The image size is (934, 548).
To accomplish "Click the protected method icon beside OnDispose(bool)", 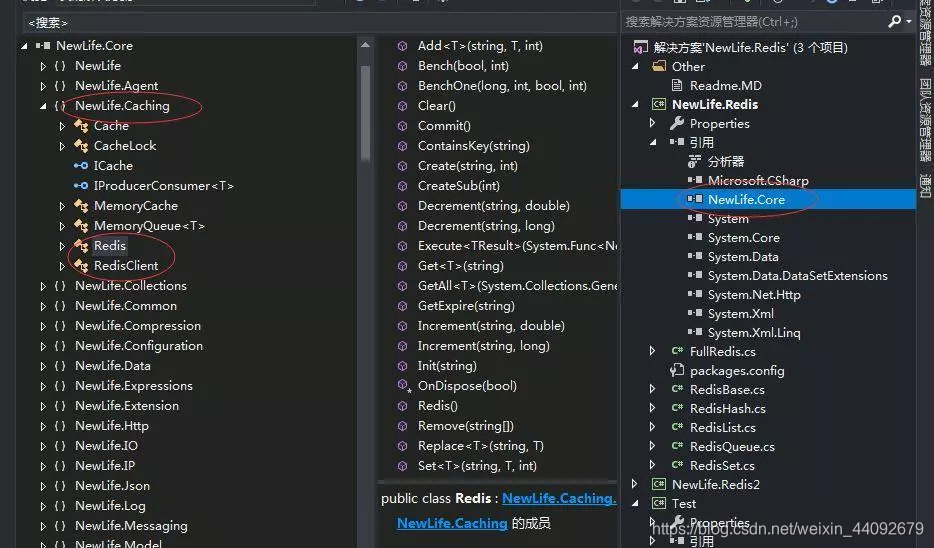I will point(404,386).
